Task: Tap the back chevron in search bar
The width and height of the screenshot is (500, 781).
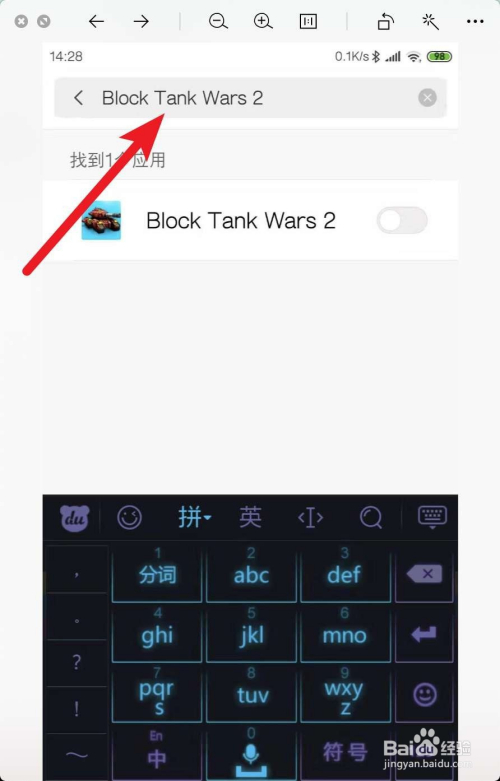Action: point(78,98)
